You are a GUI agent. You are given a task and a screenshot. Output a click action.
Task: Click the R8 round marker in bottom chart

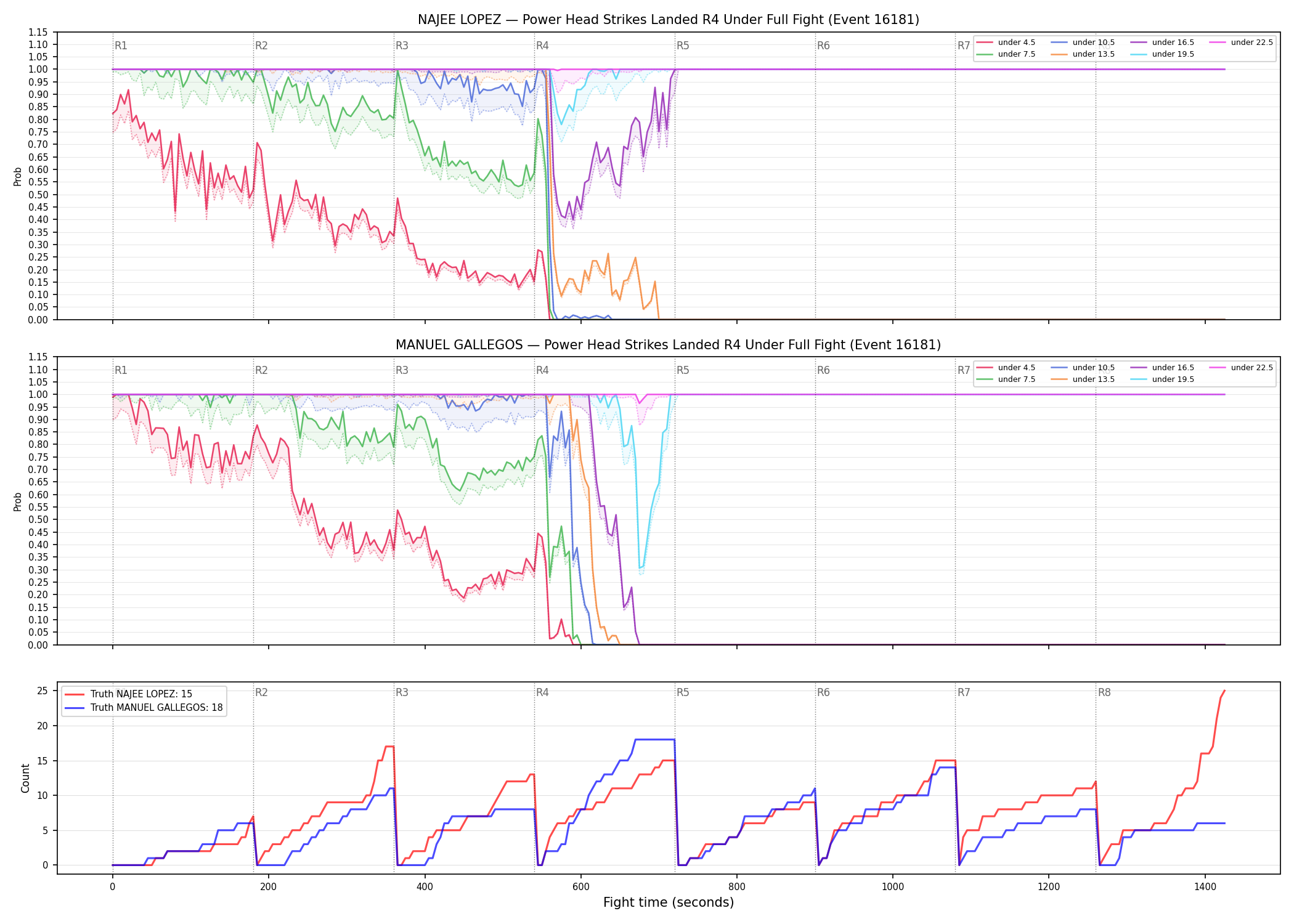[x=1104, y=692]
